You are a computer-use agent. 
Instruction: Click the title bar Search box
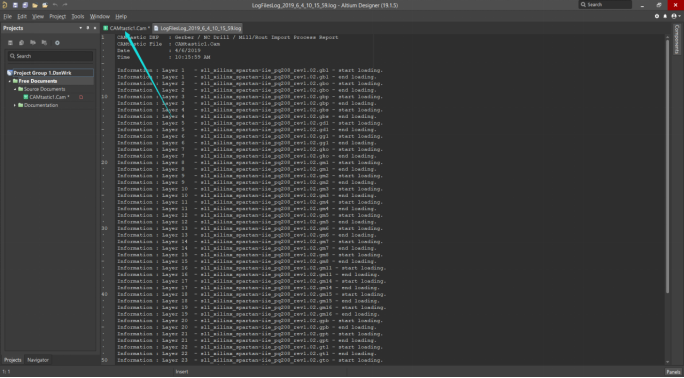[x=605, y=5]
